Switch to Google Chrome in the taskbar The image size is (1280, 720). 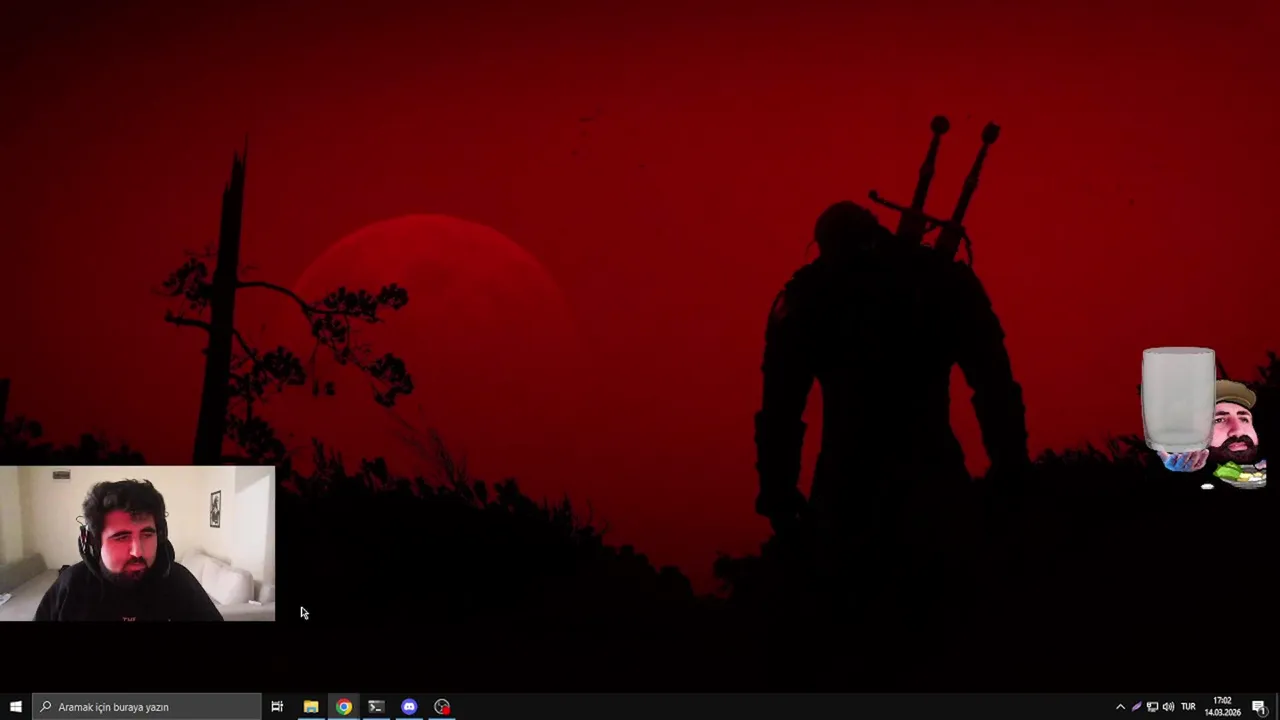click(344, 707)
